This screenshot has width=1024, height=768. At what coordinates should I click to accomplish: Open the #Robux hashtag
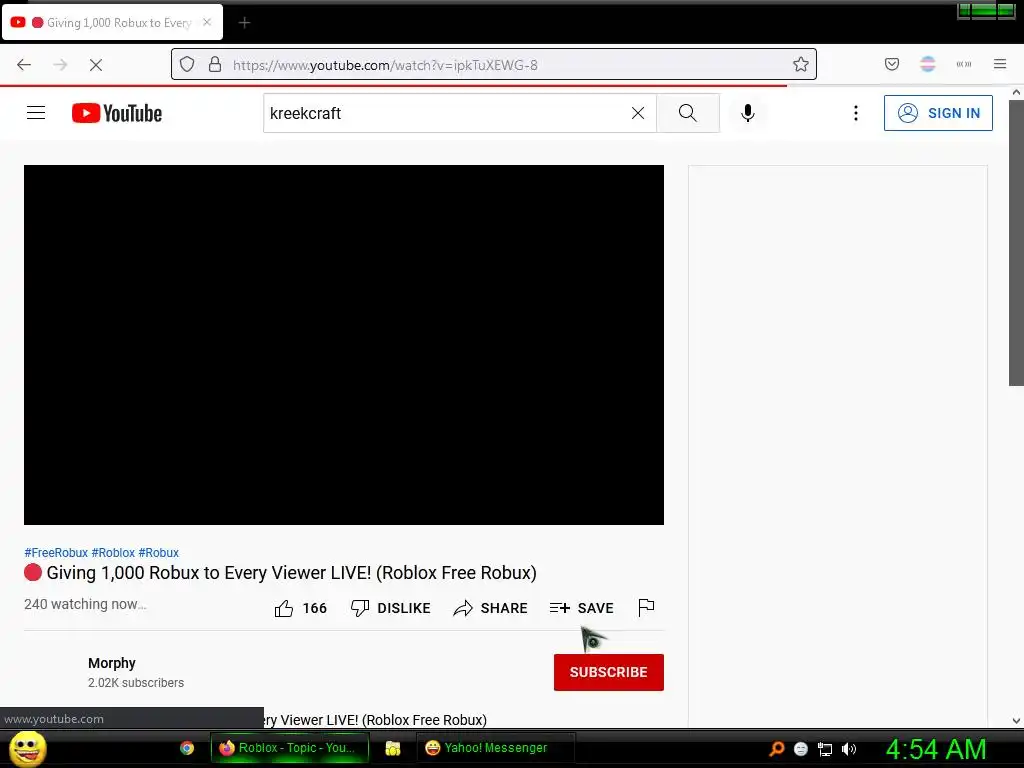tap(159, 552)
